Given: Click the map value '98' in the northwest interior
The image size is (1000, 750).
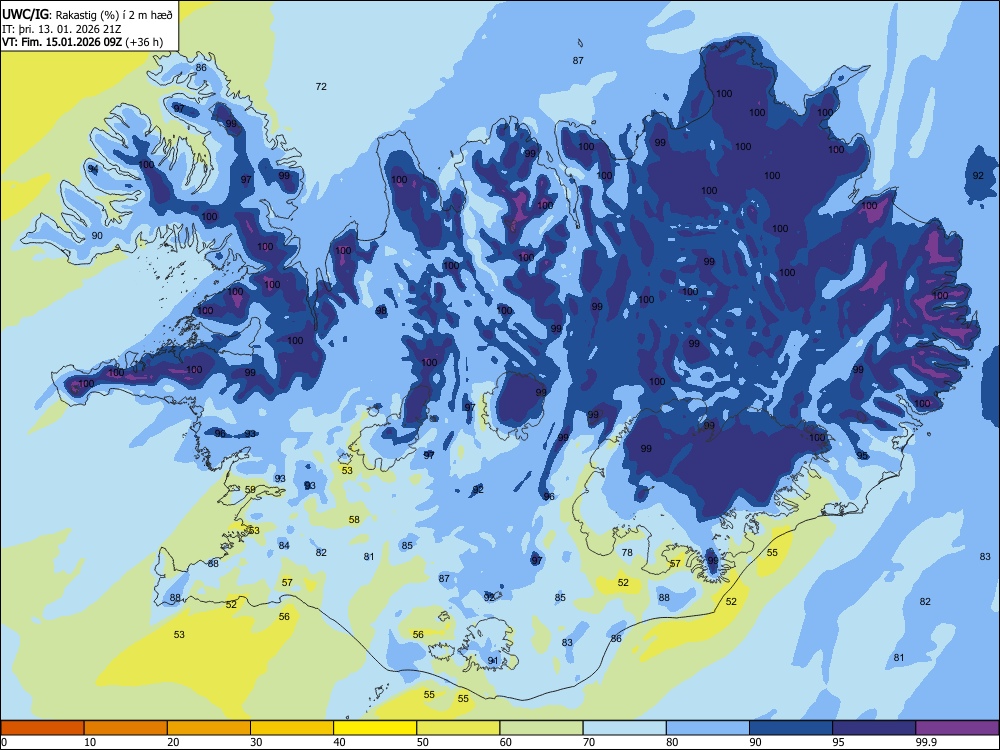Looking at the screenshot, I should 381,311.
